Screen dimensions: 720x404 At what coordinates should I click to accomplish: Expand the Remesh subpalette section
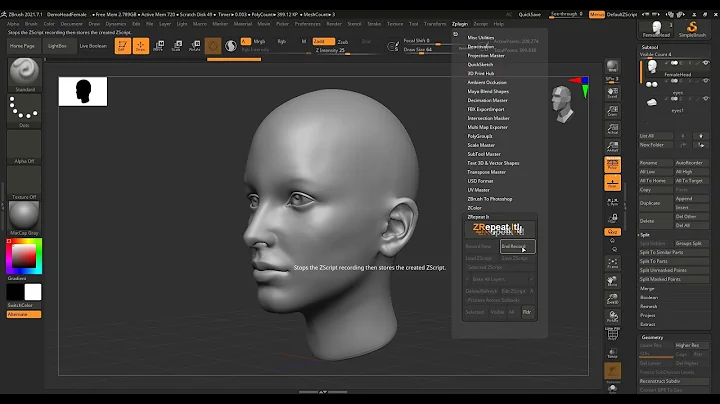[x=648, y=306]
